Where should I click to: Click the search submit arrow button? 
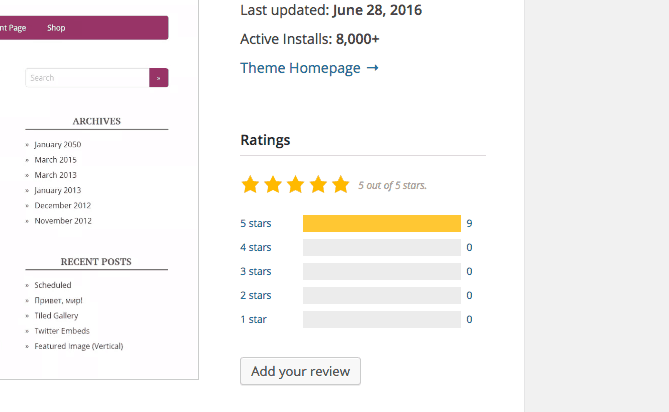(x=158, y=78)
